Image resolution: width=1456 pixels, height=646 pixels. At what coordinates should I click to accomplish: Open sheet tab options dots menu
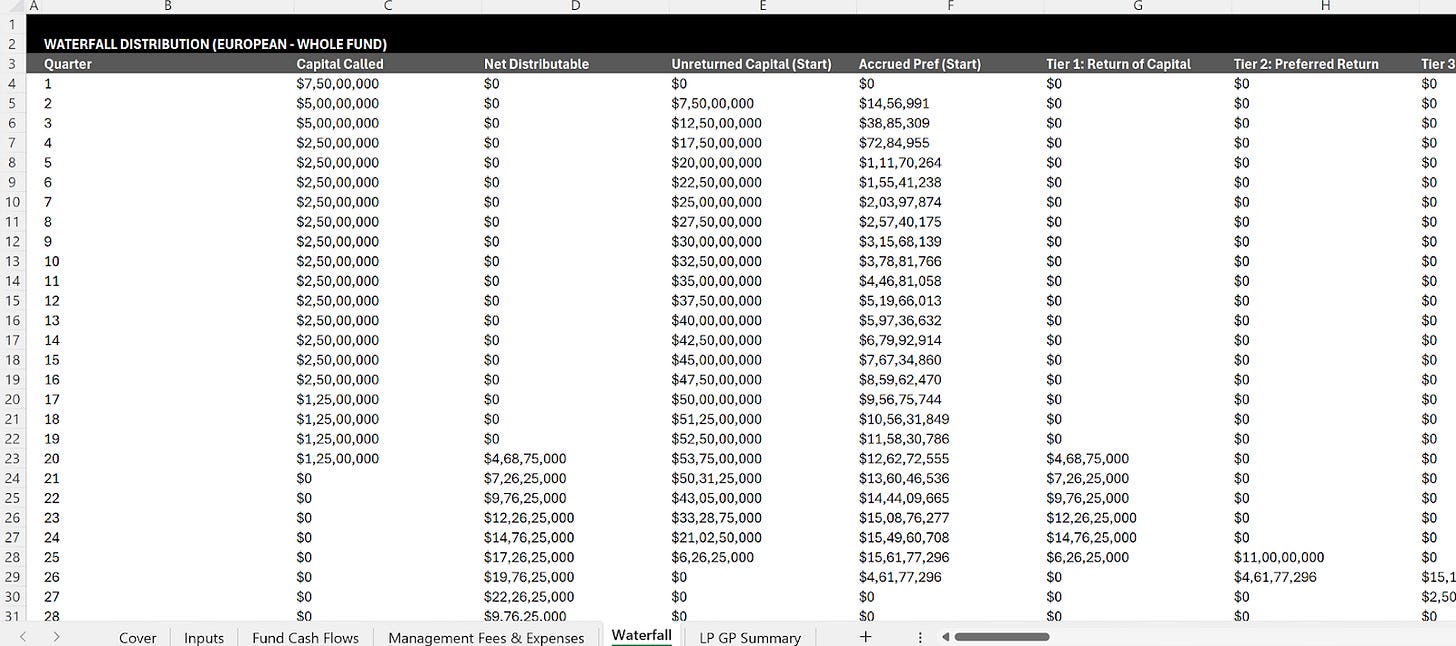920,636
